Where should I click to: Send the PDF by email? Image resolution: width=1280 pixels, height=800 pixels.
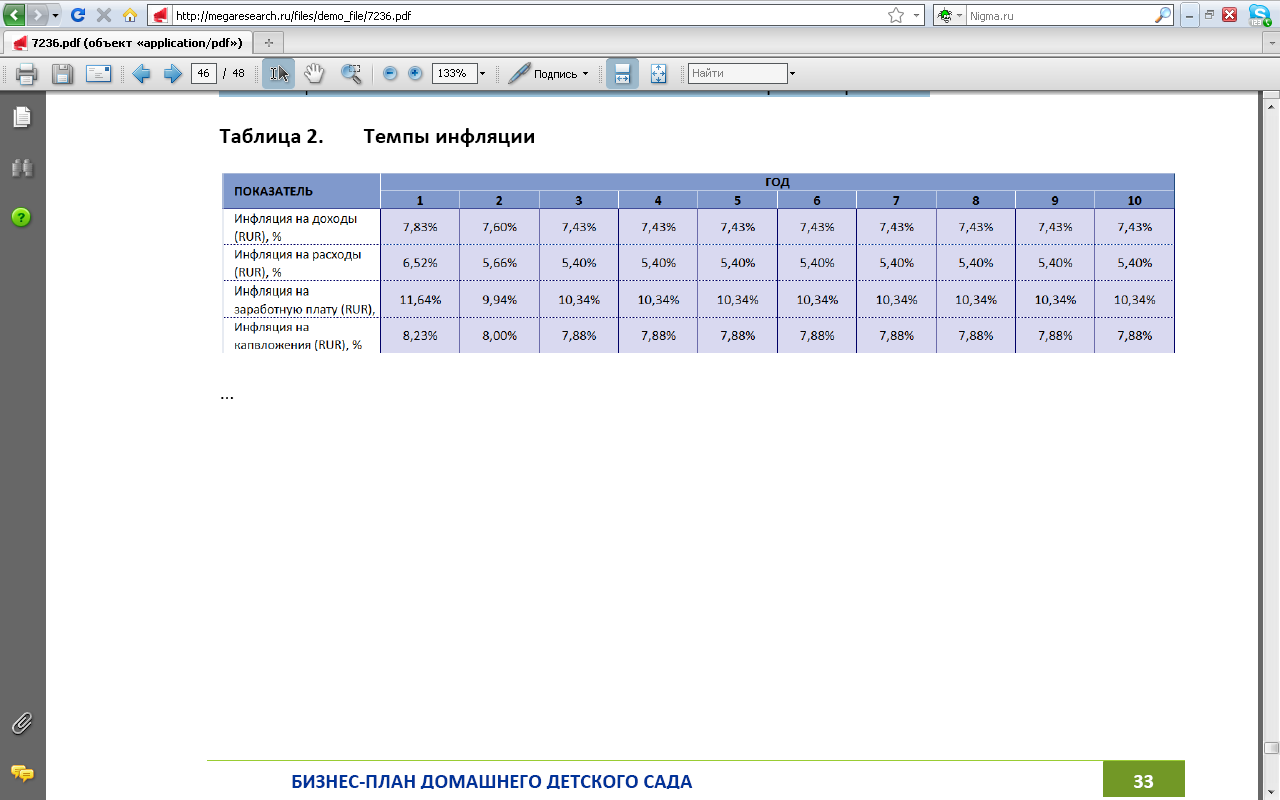pyautogui.click(x=98, y=74)
